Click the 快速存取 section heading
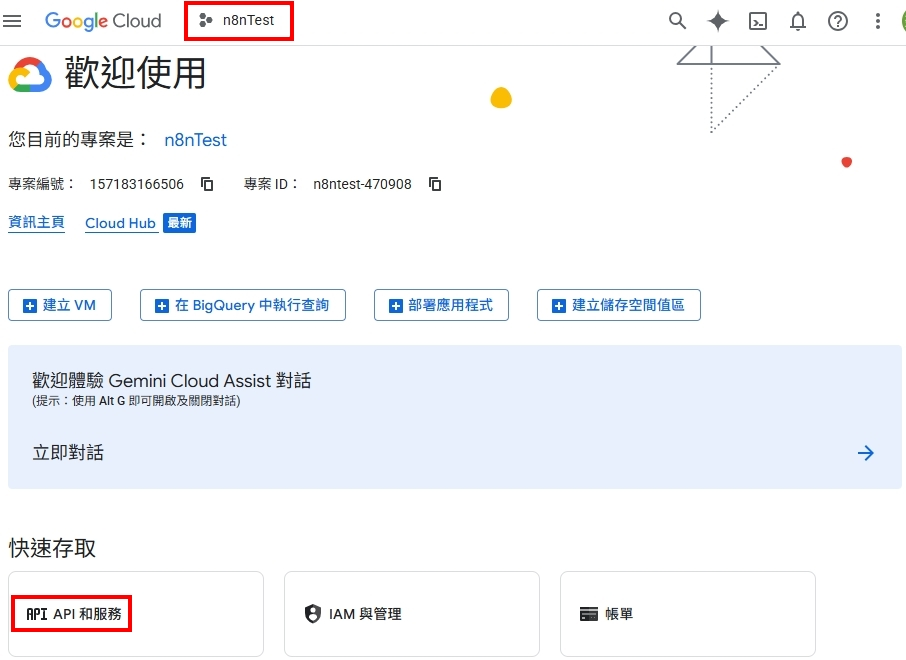906x660 pixels. (53, 547)
